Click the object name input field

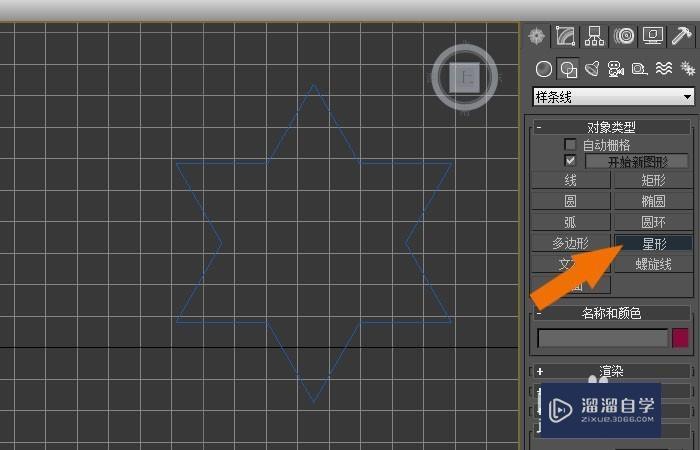[603, 338]
